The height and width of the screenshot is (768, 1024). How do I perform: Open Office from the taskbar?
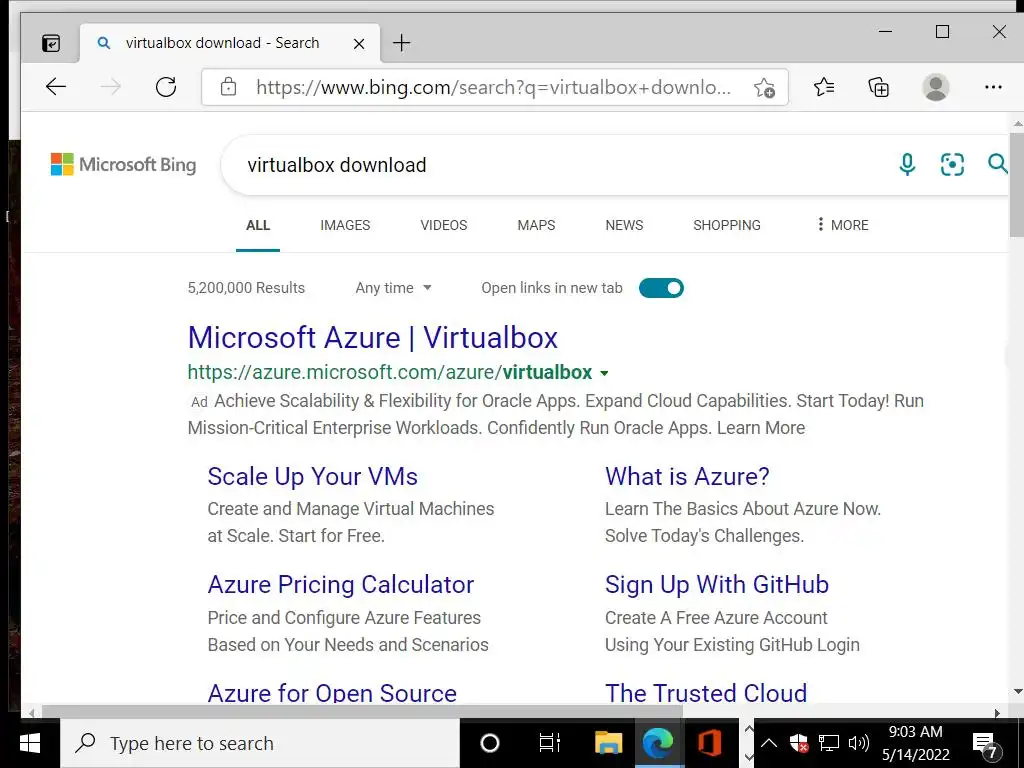coord(709,743)
